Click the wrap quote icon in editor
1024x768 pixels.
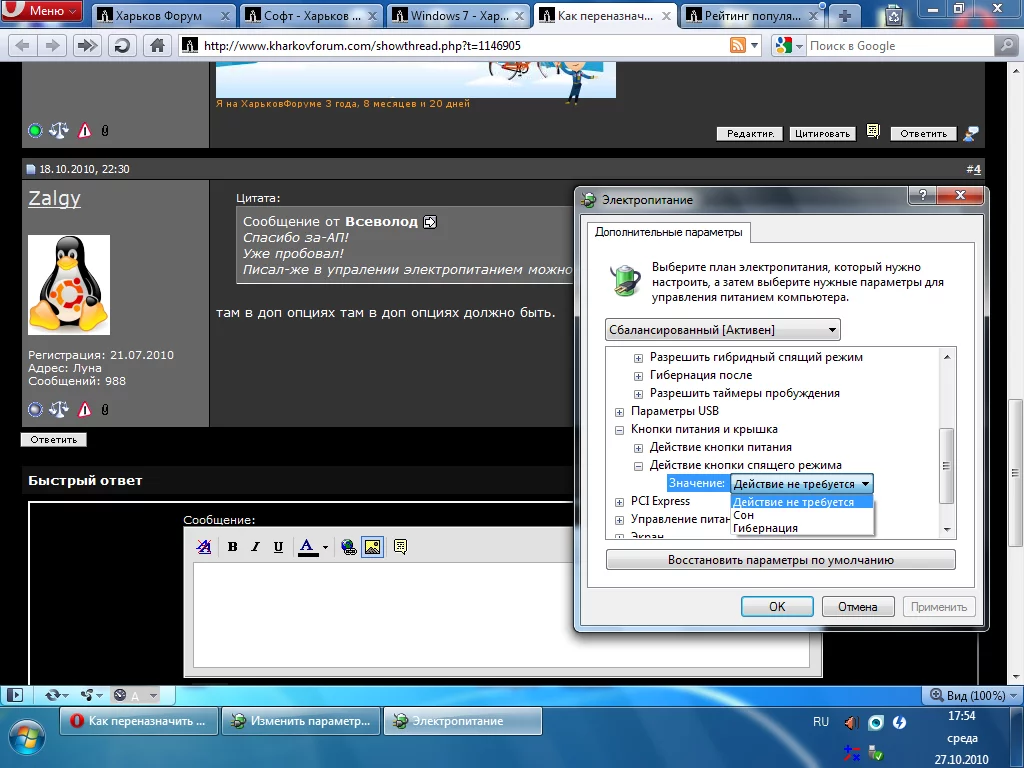pyautogui.click(x=400, y=547)
